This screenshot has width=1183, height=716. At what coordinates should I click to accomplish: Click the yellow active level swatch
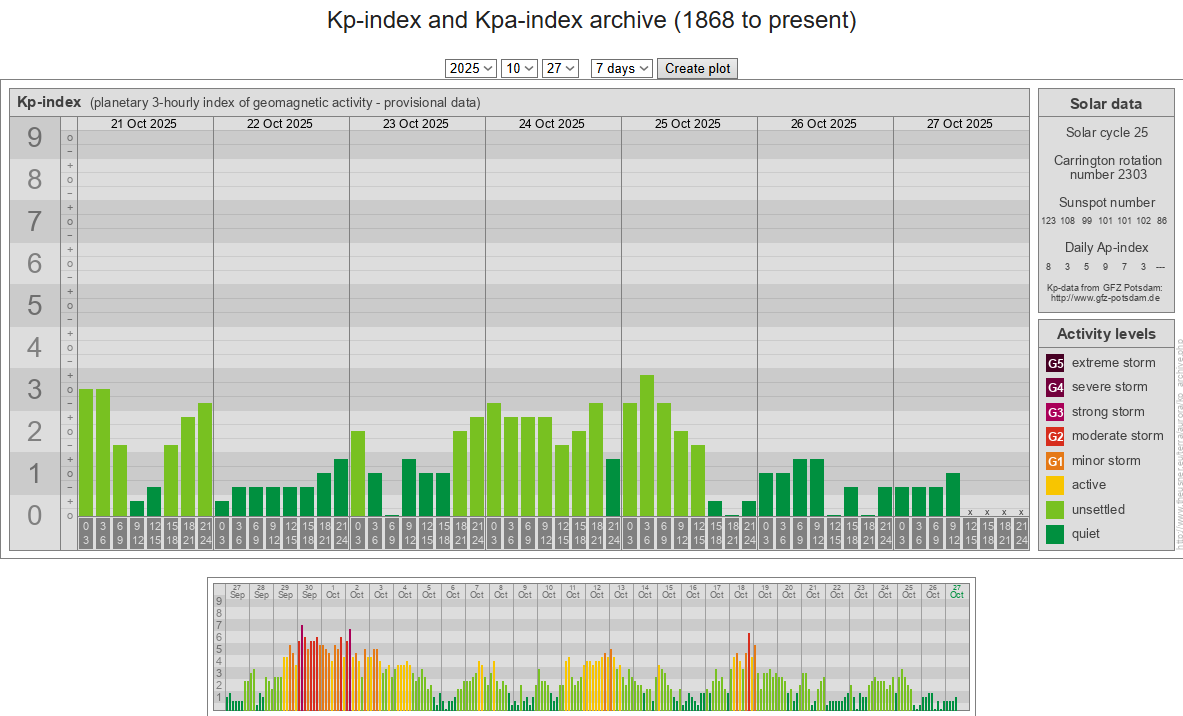1055,485
